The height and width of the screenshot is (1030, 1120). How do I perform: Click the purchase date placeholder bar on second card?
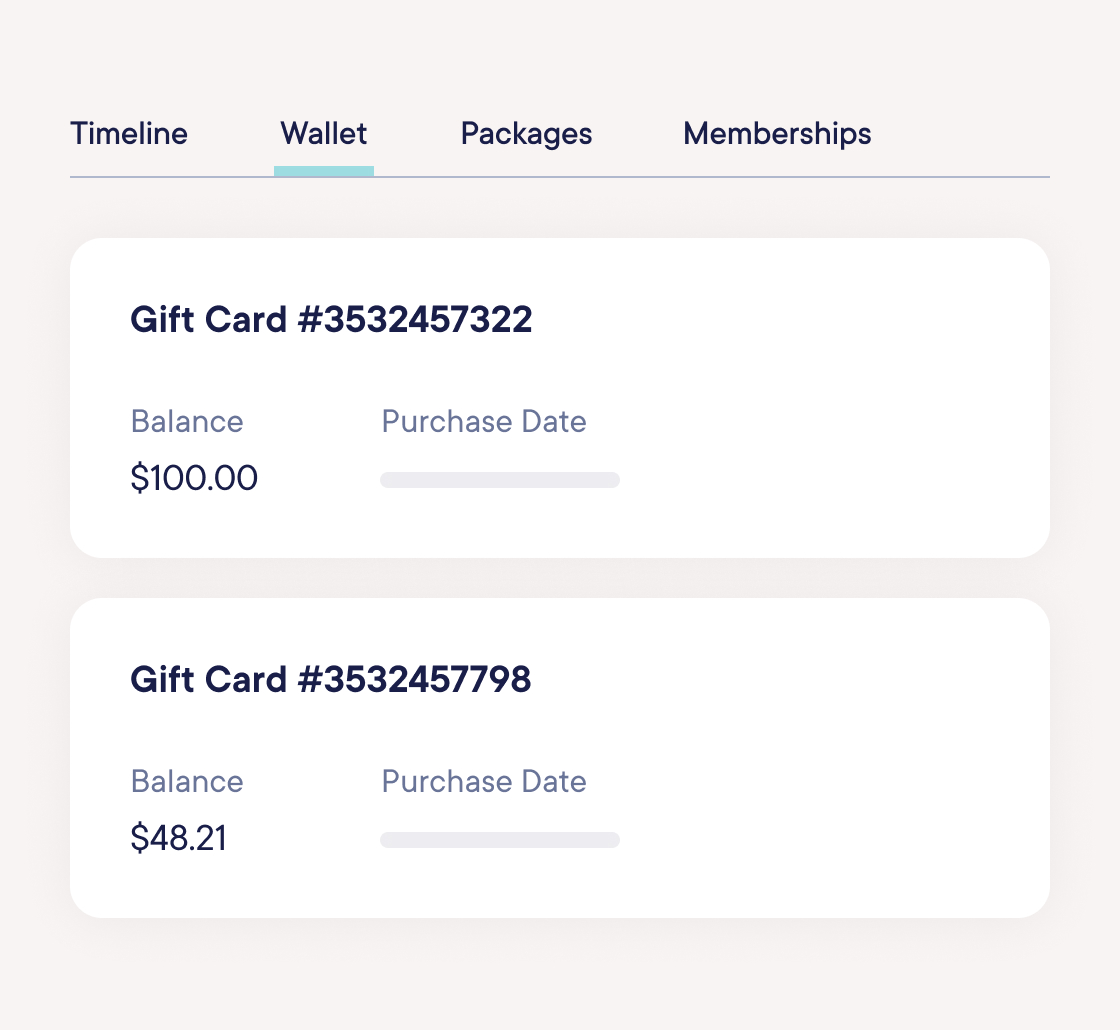click(500, 840)
